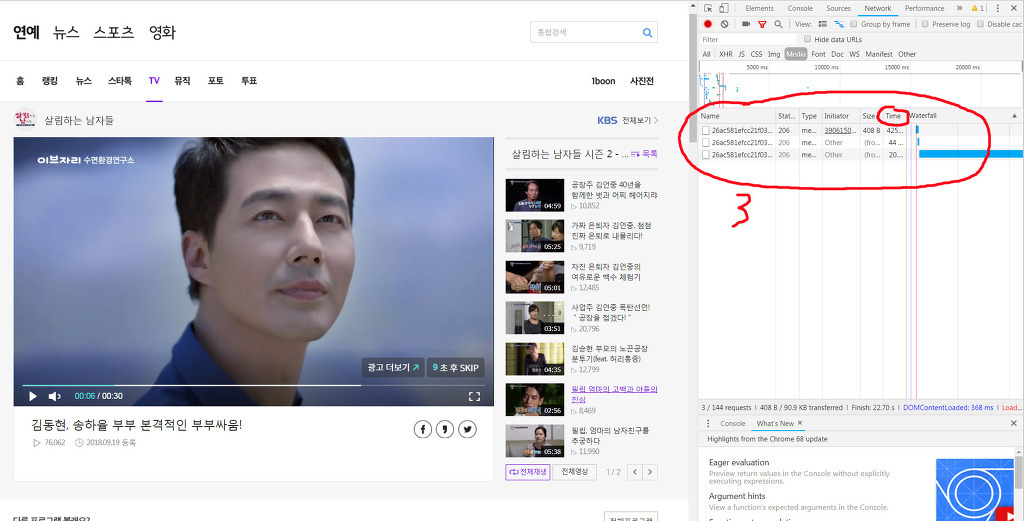1024x521 pixels.
Task: Filter requests by Img type
Action: [774, 54]
